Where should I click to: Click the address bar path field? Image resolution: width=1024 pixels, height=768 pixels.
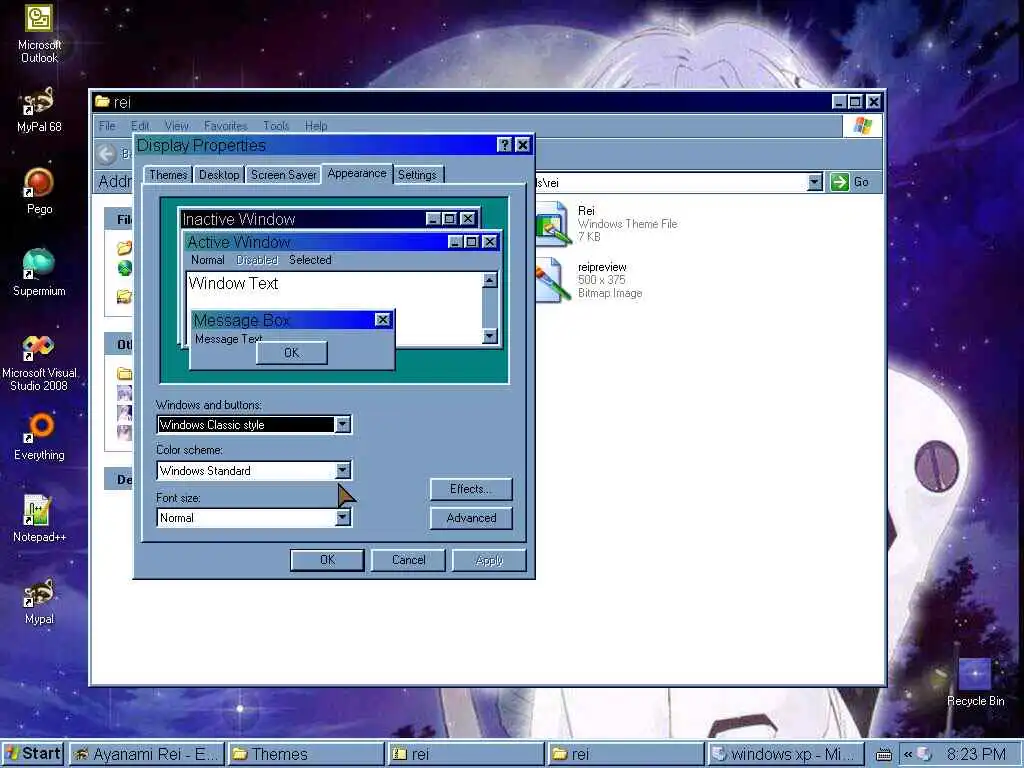tap(671, 182)
